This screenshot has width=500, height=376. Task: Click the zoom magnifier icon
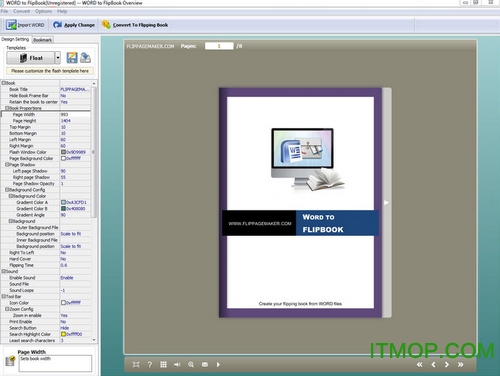tap(191, 364)
